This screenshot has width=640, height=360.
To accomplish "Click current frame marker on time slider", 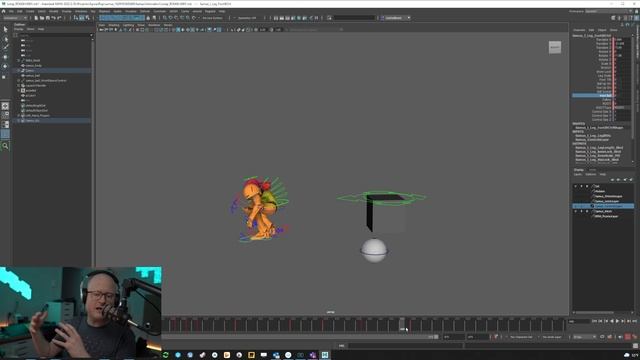I will [x=402, y=325].
